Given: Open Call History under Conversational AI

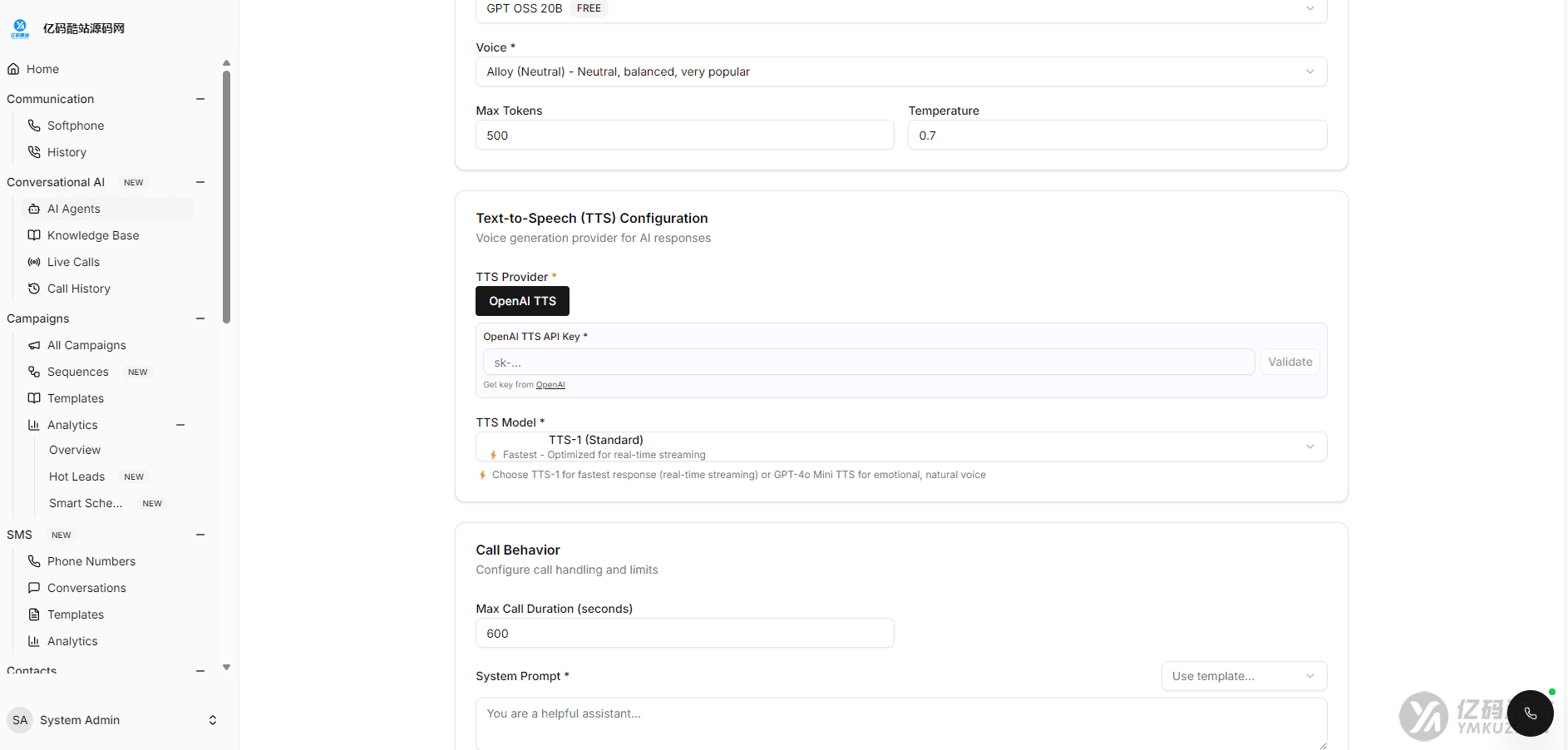Looking at the screenshot, I should coord(78,289).
